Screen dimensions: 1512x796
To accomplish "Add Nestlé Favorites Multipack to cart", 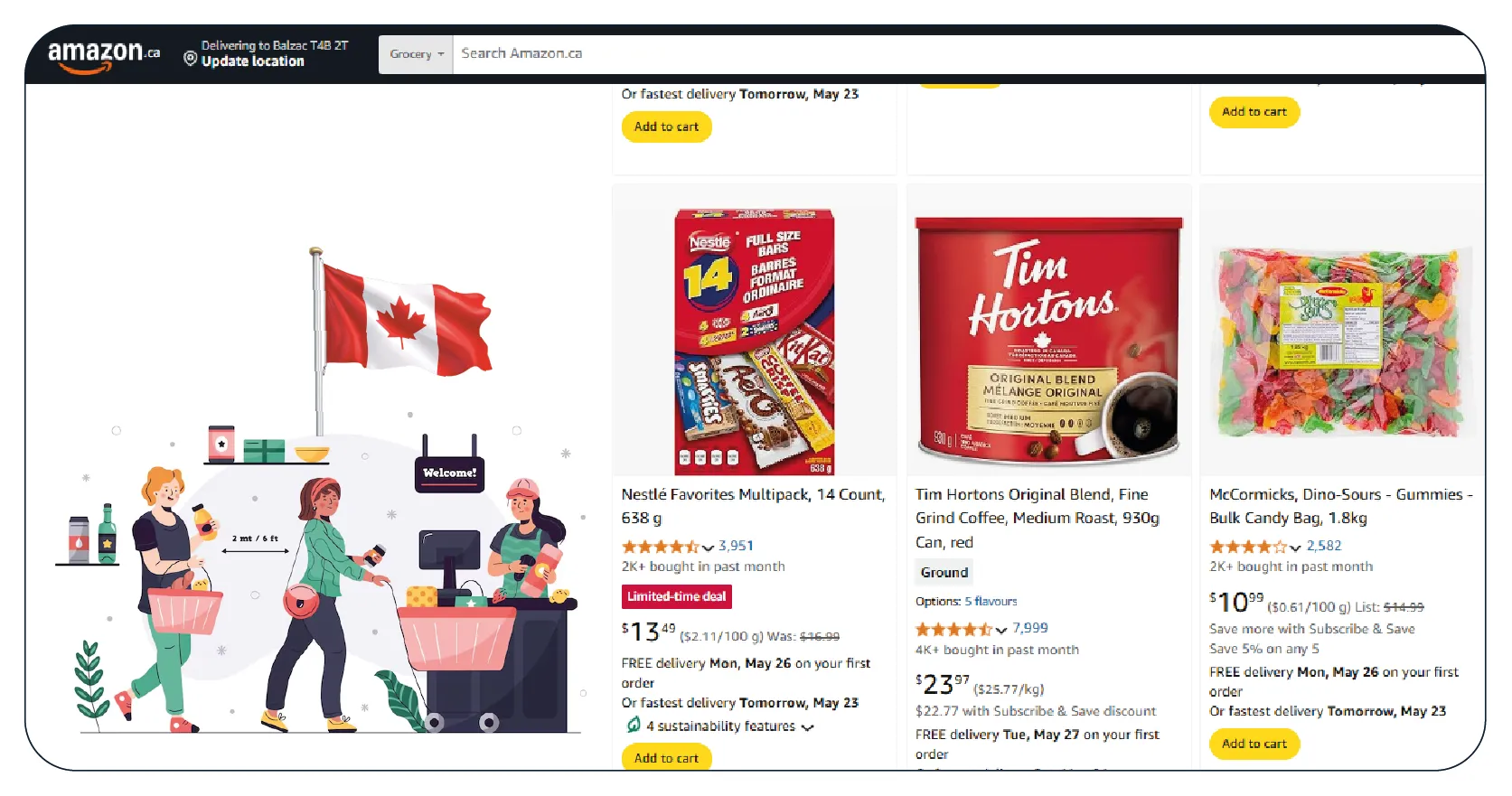I will click(x=666, y=757).
